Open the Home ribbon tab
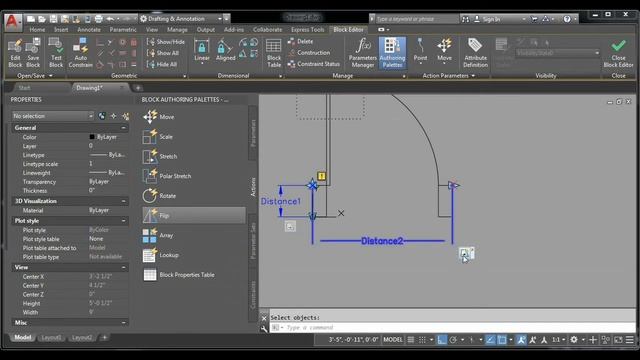This screenshot has width=640, height=360. click(37, 30)
